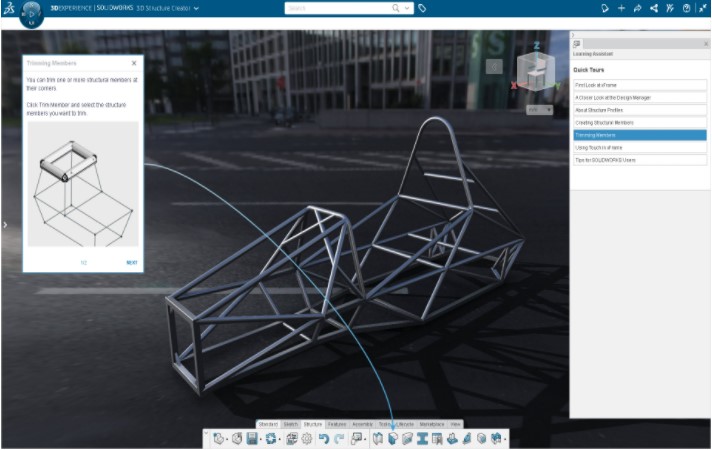Open dropdown arrow at action bar end
The width and height of the screenshot is (712, 450).
point(505,440)
